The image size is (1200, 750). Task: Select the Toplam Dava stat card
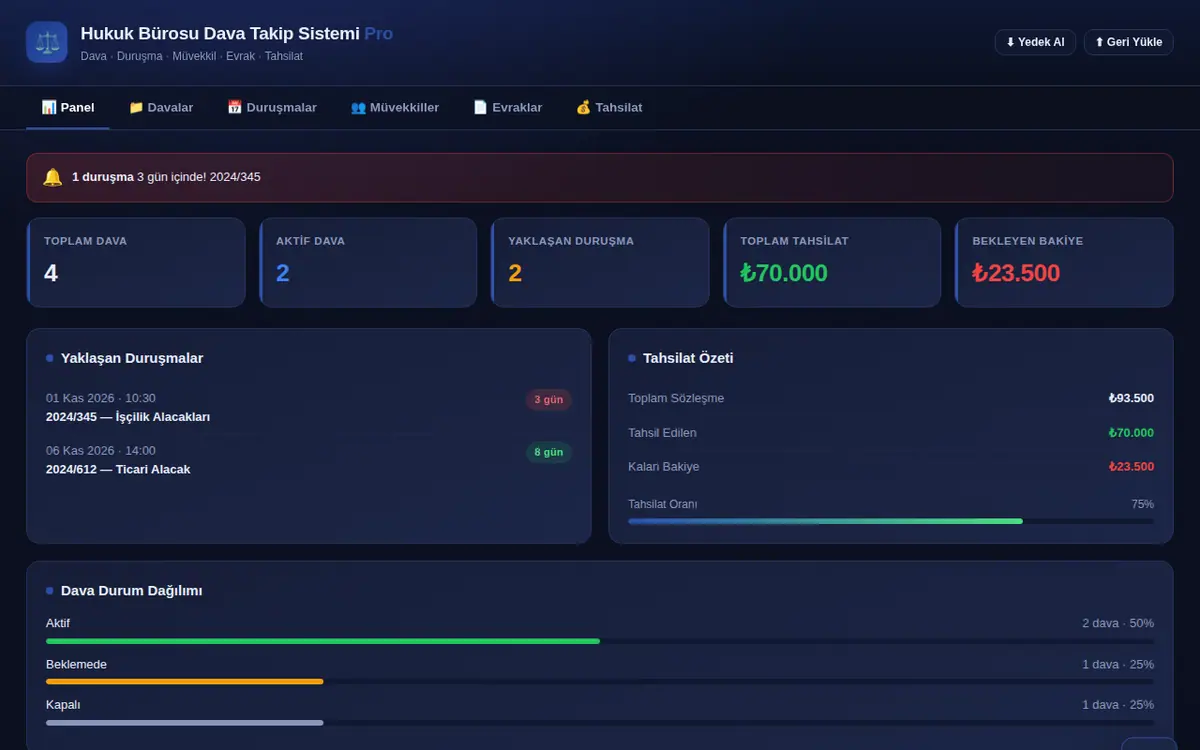click(136, 263)
